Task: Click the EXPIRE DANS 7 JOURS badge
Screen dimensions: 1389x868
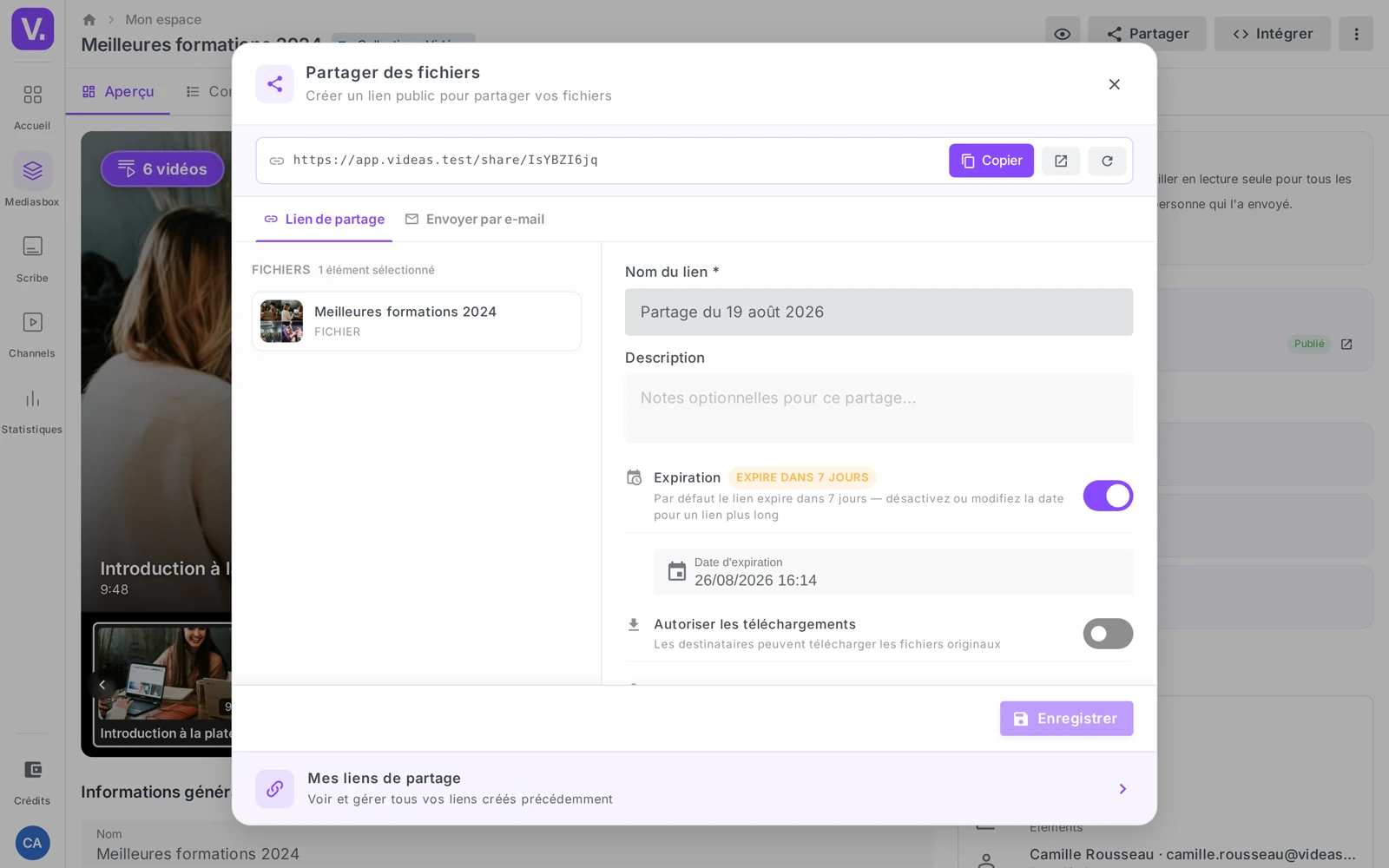Action: pyautogui.click(x=802, y=477)
